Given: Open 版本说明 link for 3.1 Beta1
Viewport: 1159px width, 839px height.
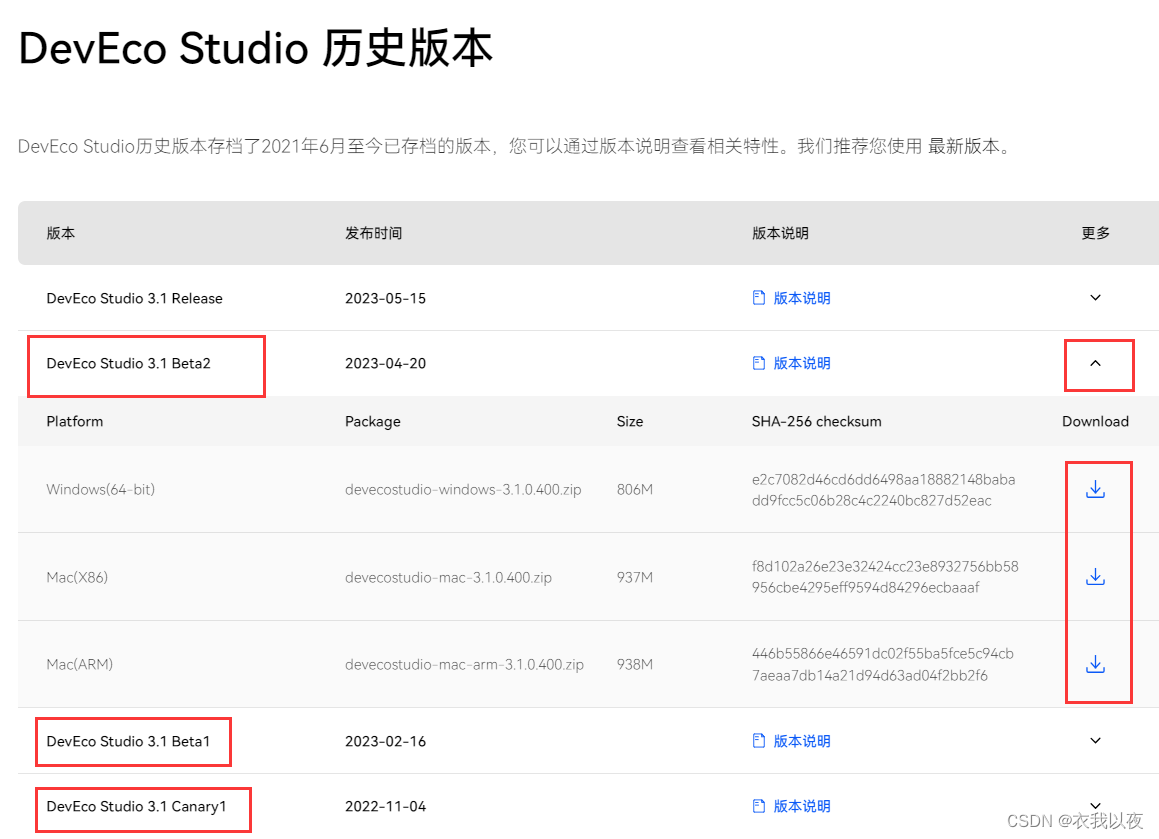Looking at the screenshot, I should (x=802, y=741).
